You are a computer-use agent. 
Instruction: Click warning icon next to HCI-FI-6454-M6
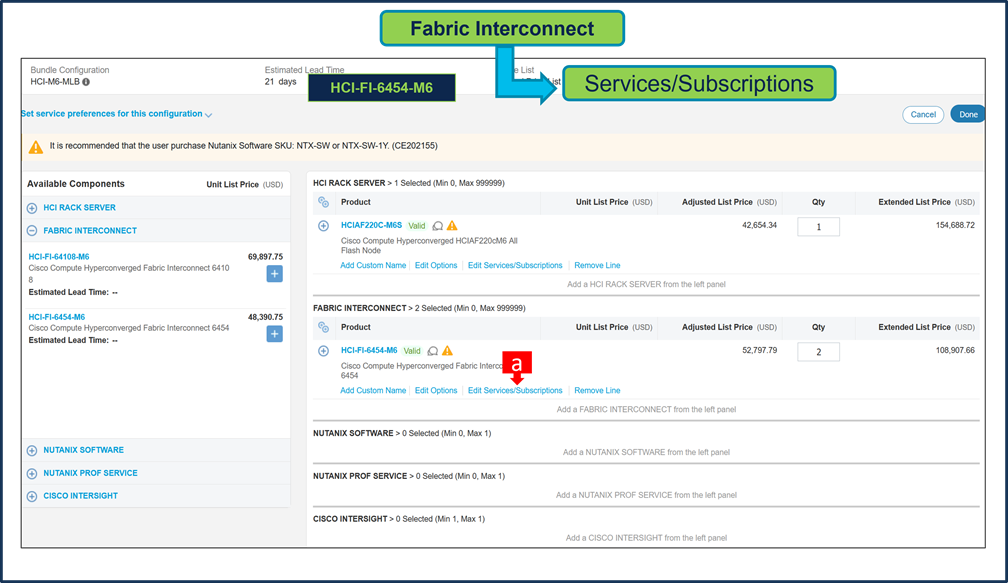(x=448, y=351)
